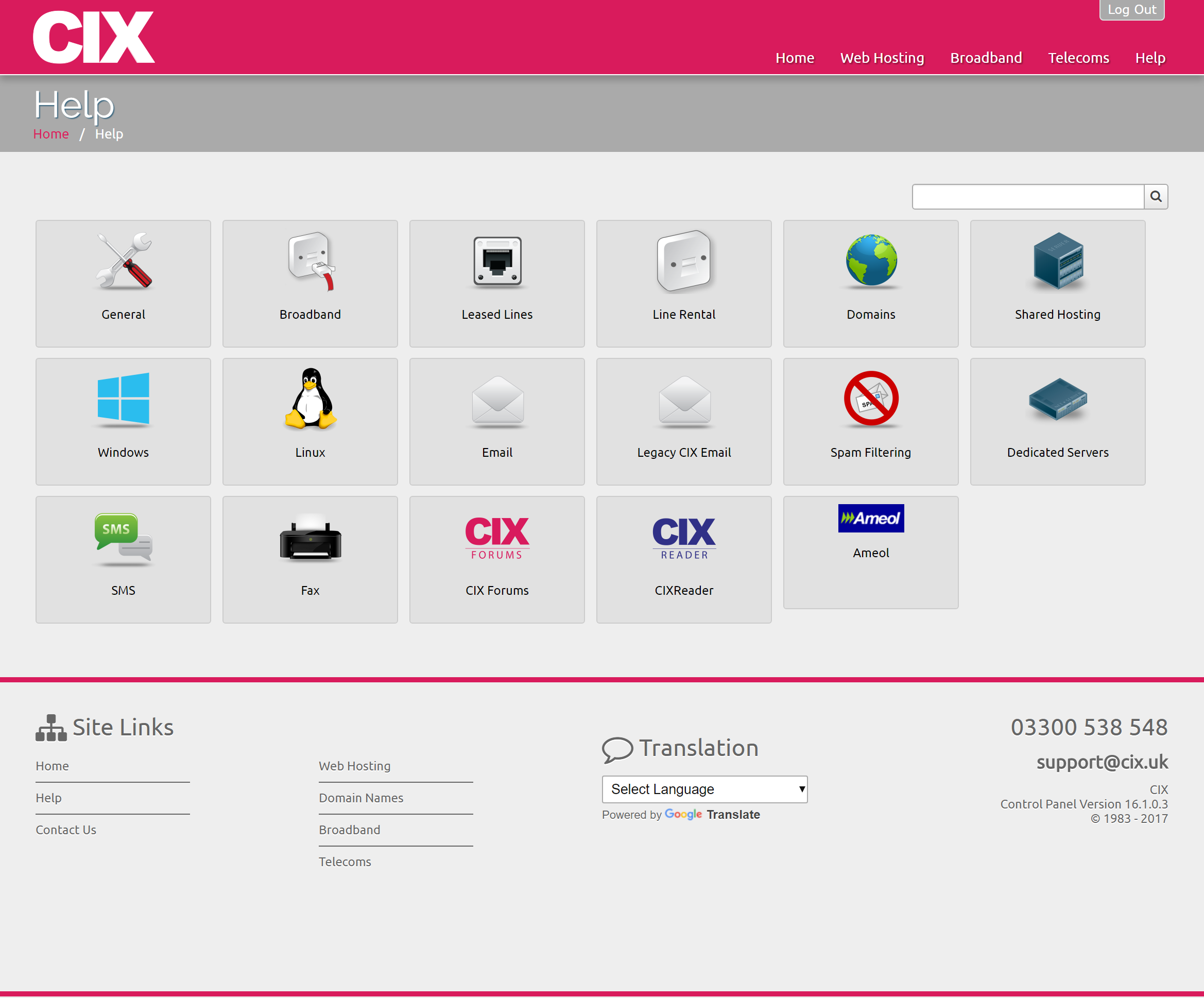The width and height of the screenshot is (1204, 998).
Task: Click the General tile label text
Action: click(x=123, y=314)
